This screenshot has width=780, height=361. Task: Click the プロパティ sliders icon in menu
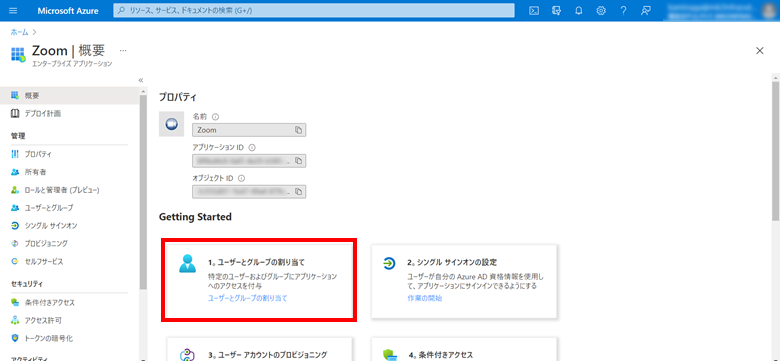[15, 154]
